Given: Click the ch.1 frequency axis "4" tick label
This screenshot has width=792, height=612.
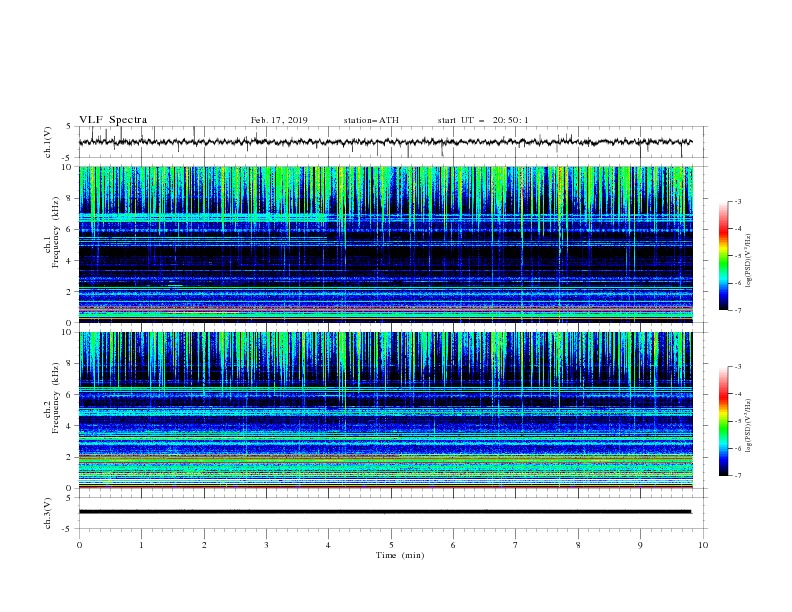Looking at the screenshot, I should pyautogui.click(x=70, y=261).
